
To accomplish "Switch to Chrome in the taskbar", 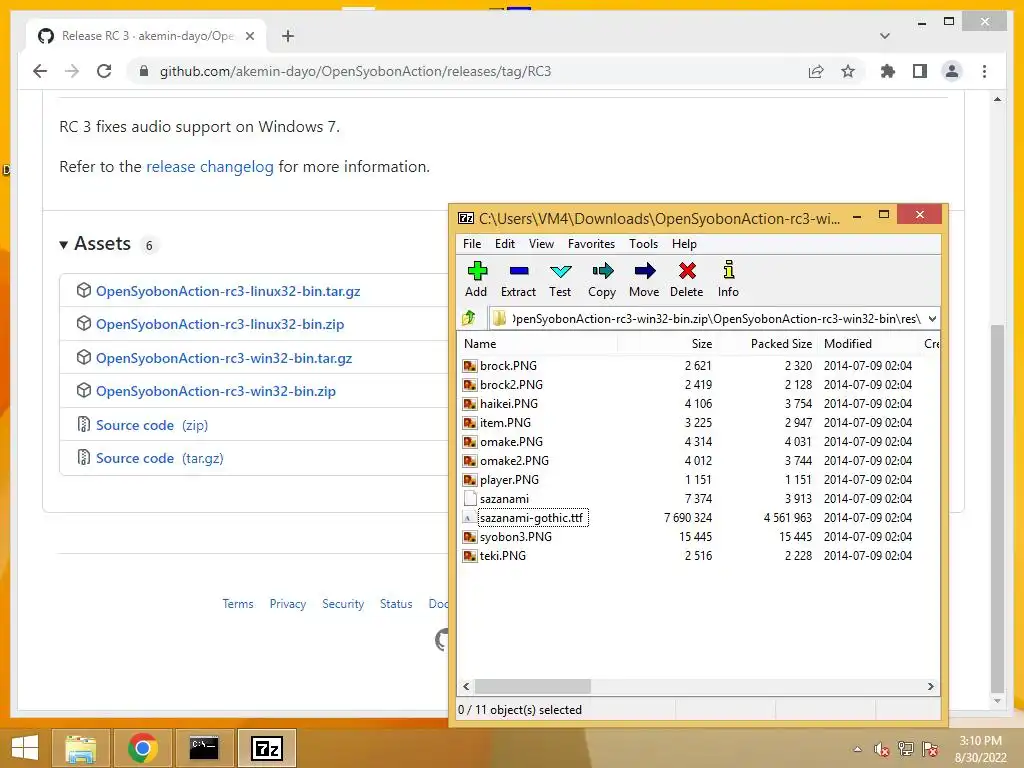I will click(x=142, y=748).
